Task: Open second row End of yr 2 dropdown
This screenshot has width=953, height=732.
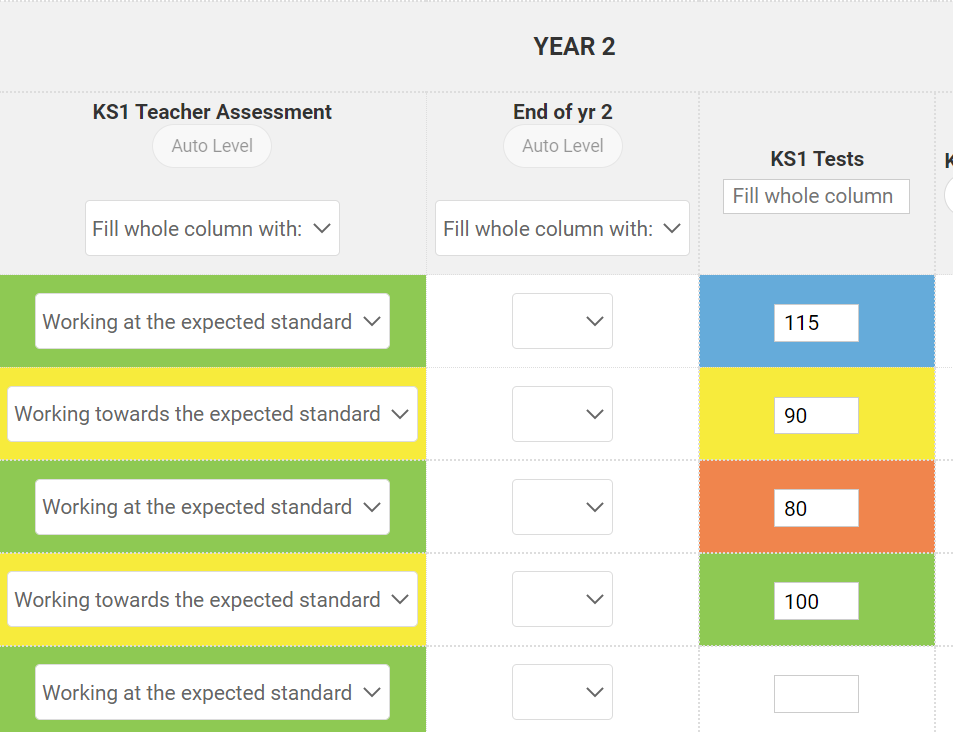Action: coord(562,414)
